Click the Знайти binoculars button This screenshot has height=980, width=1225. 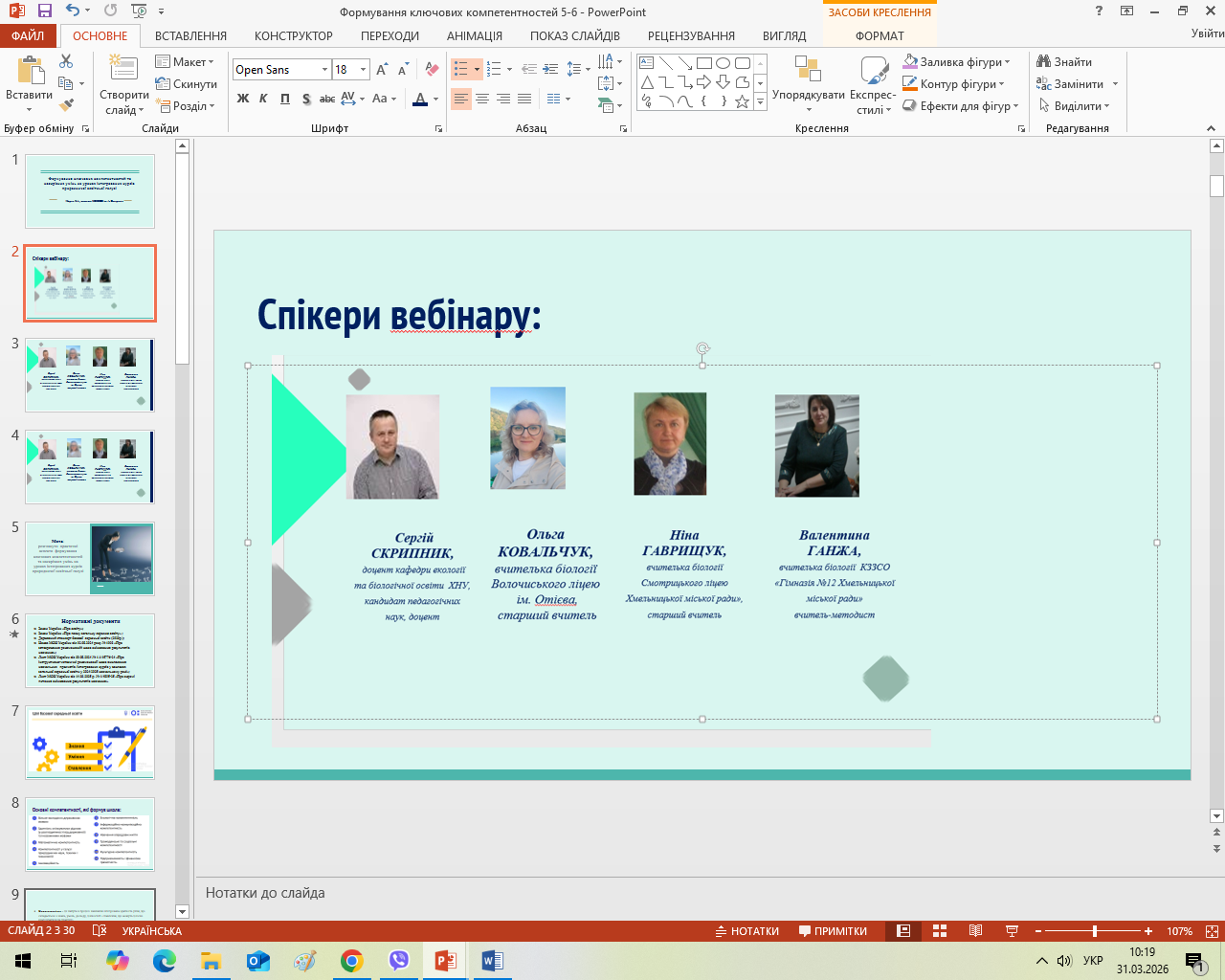[x=1064, y=62]
